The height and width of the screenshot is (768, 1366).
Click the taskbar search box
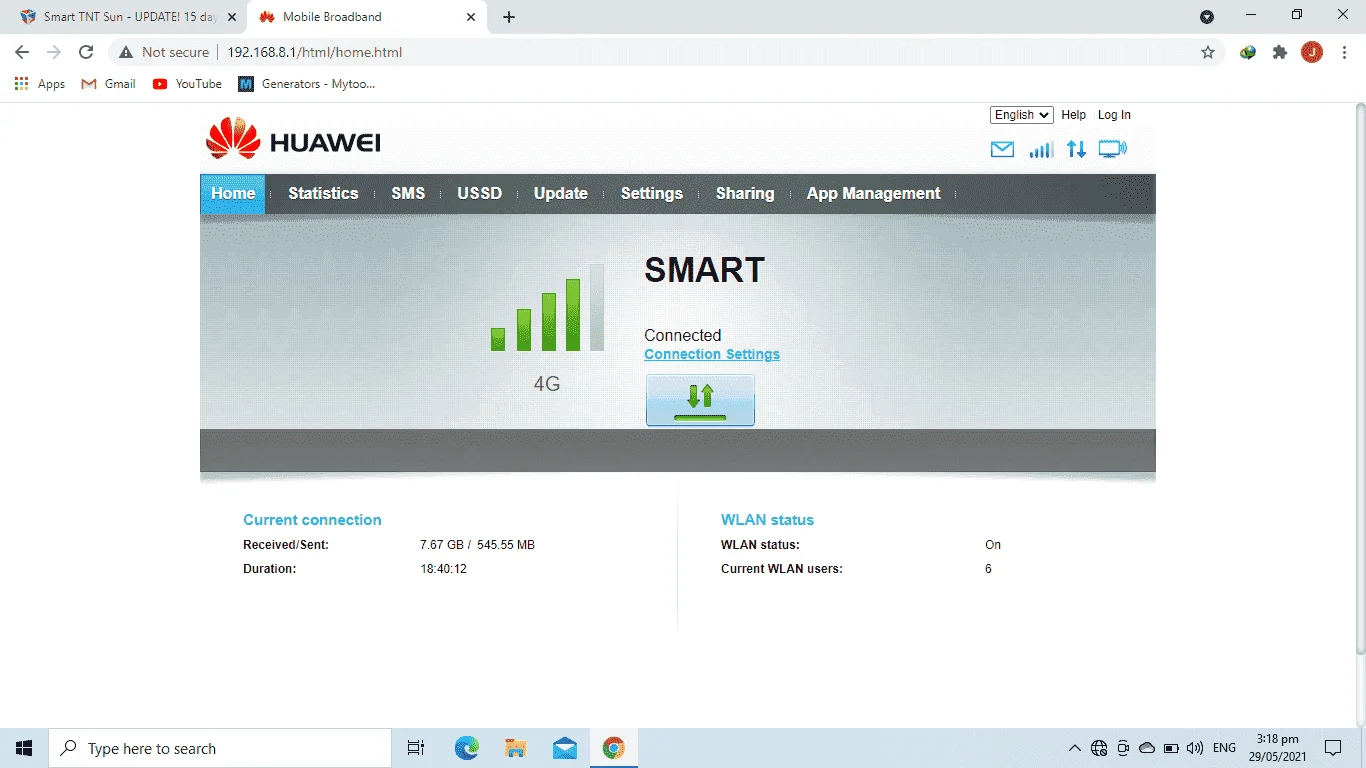coord(220,748)
